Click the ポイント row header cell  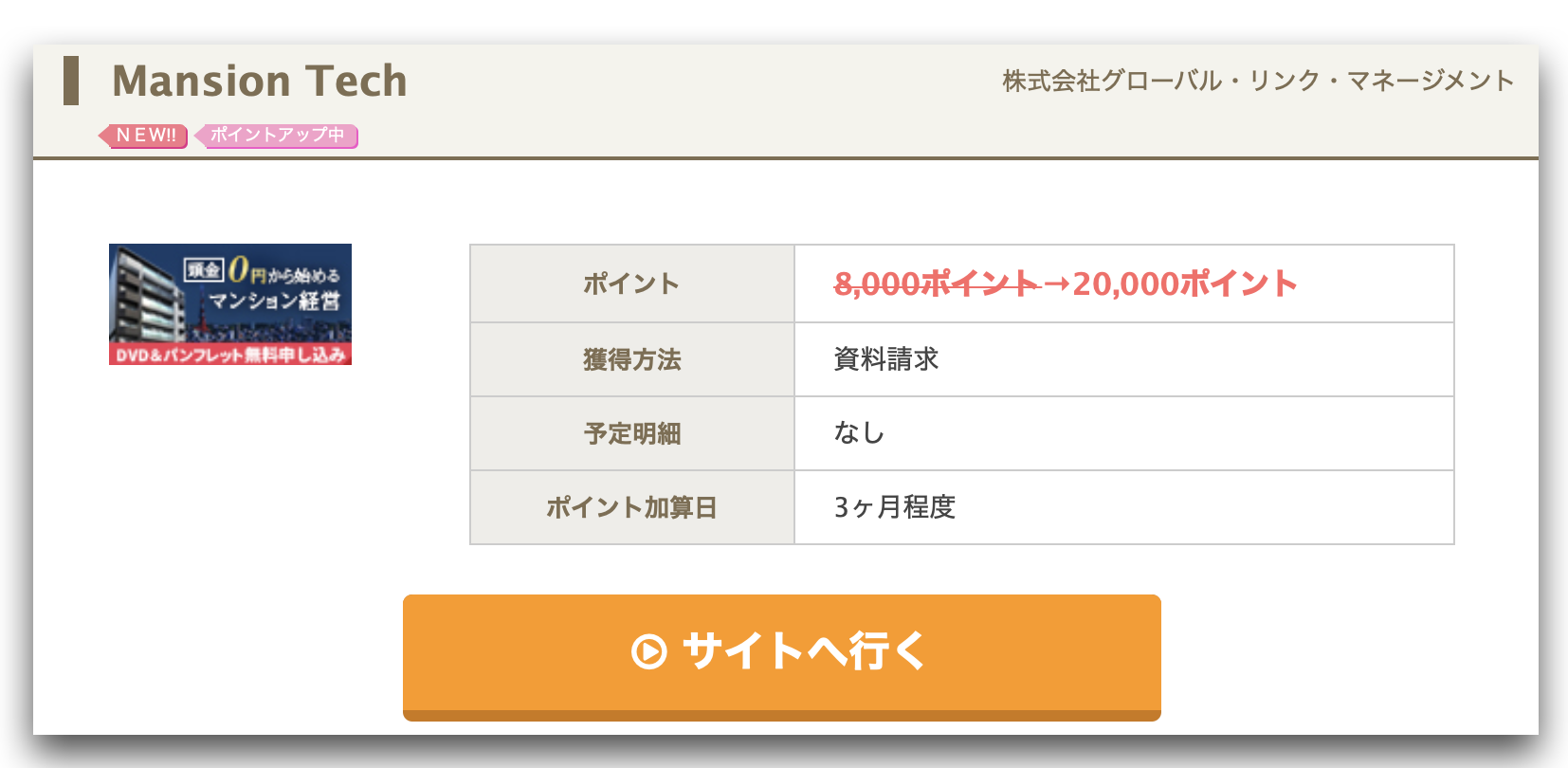tap(632, 283)
